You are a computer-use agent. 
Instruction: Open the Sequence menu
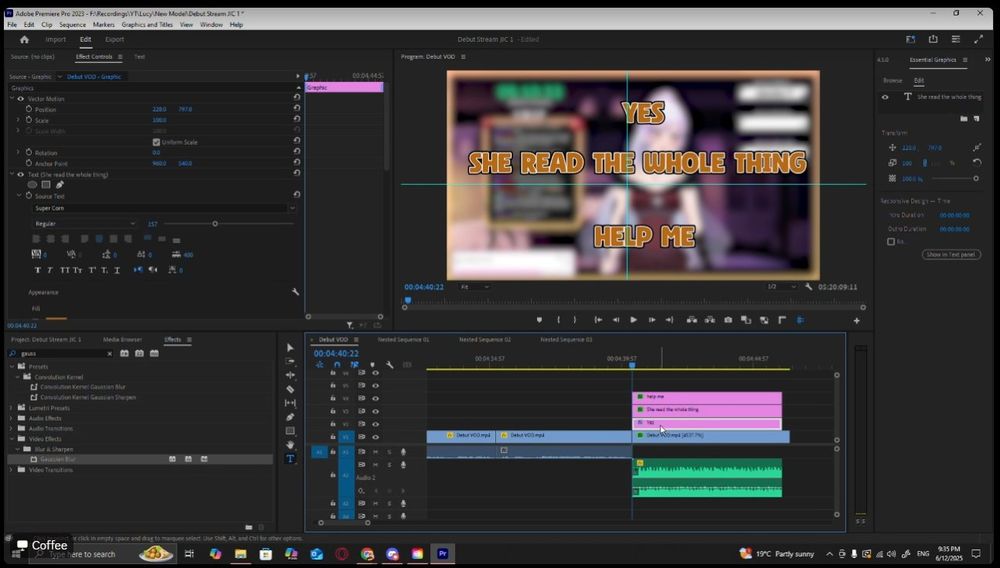tap(72, 24)
